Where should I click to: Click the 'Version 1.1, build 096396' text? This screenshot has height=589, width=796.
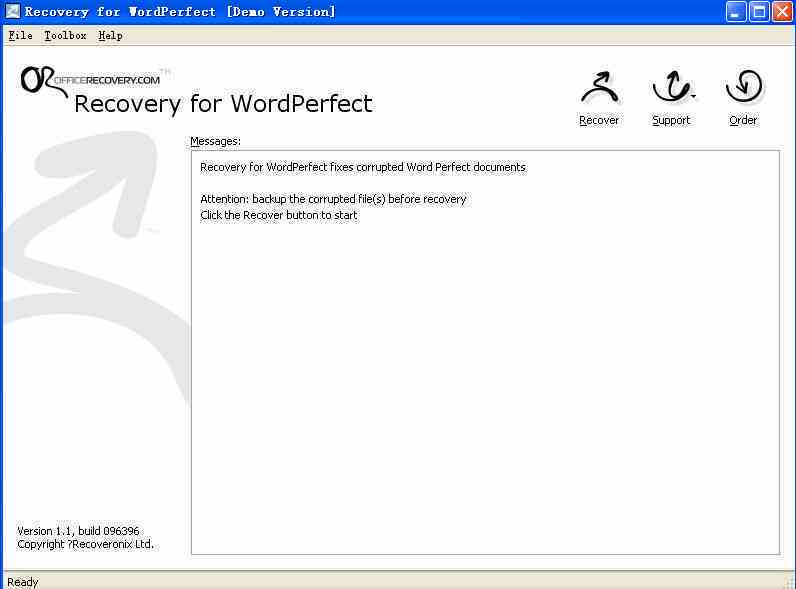point(78,531)
